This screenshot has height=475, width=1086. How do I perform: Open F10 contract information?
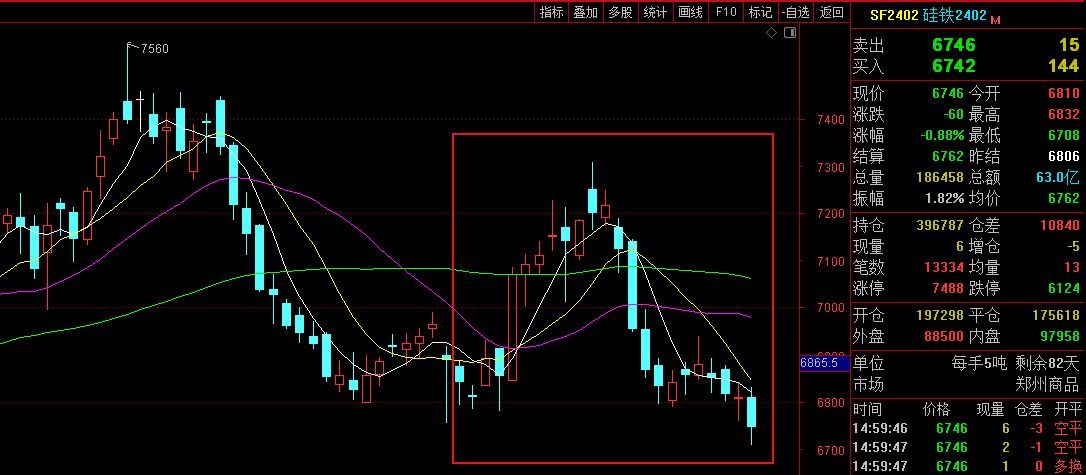coord(726,12)
